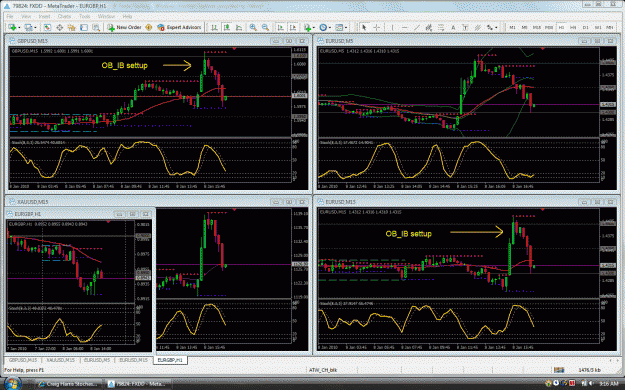Screen dimensions: 625x390
Task: Open the Windows Start button
Action: pyautogui.click(x=12, y=384)
